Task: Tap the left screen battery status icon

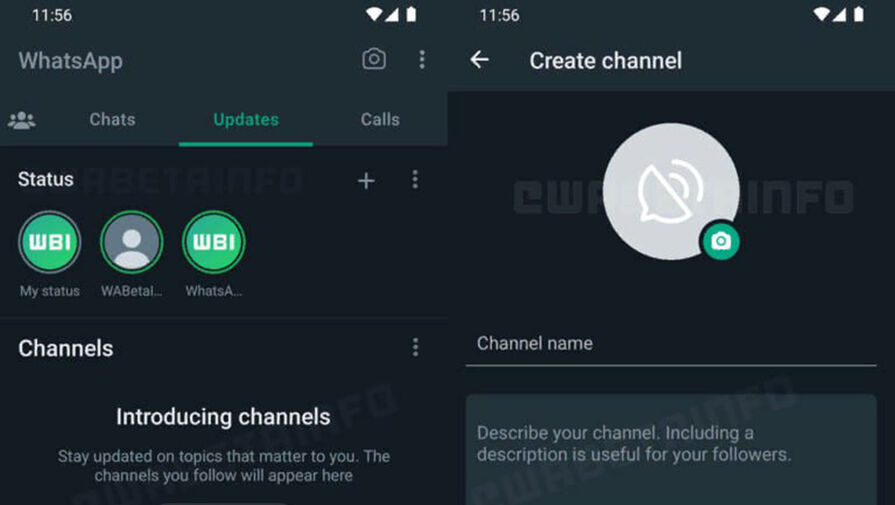Action: click(x=411, y=15)
